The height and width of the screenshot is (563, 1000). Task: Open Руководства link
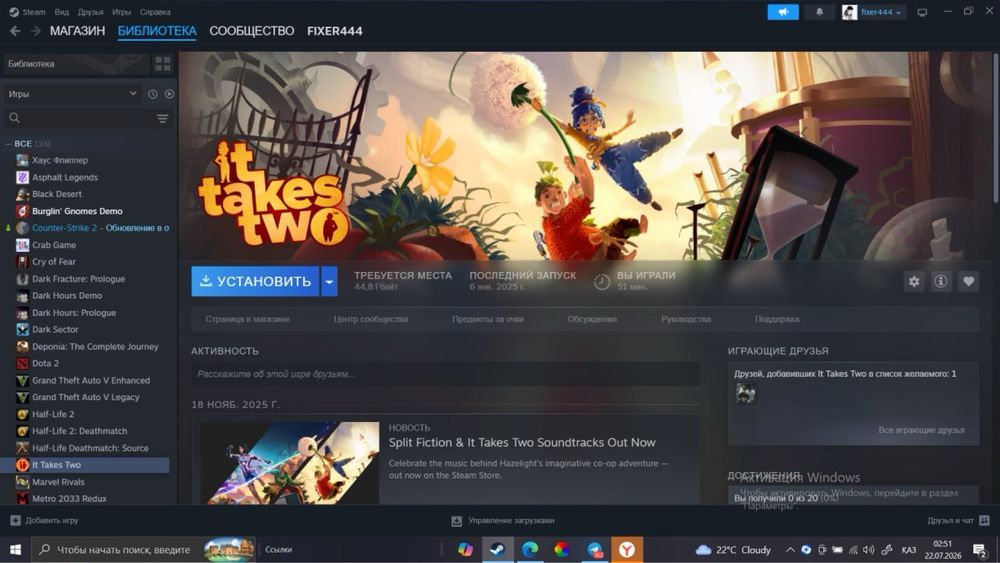[686, 319]
